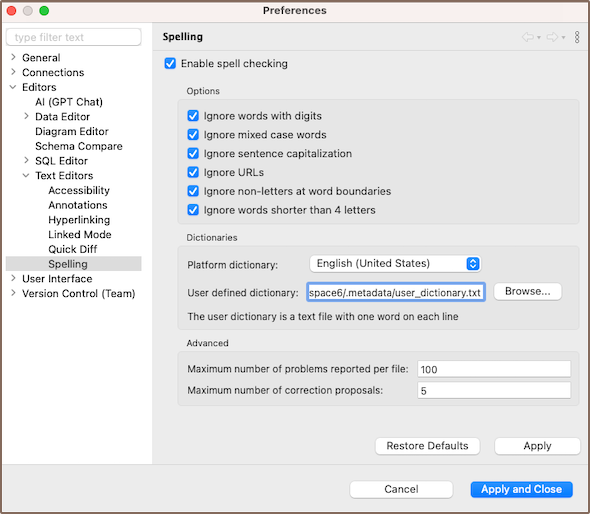The image size is (590, 514).
Task: Toggle Ignore URLs checkbox
Action: [193, 172]
